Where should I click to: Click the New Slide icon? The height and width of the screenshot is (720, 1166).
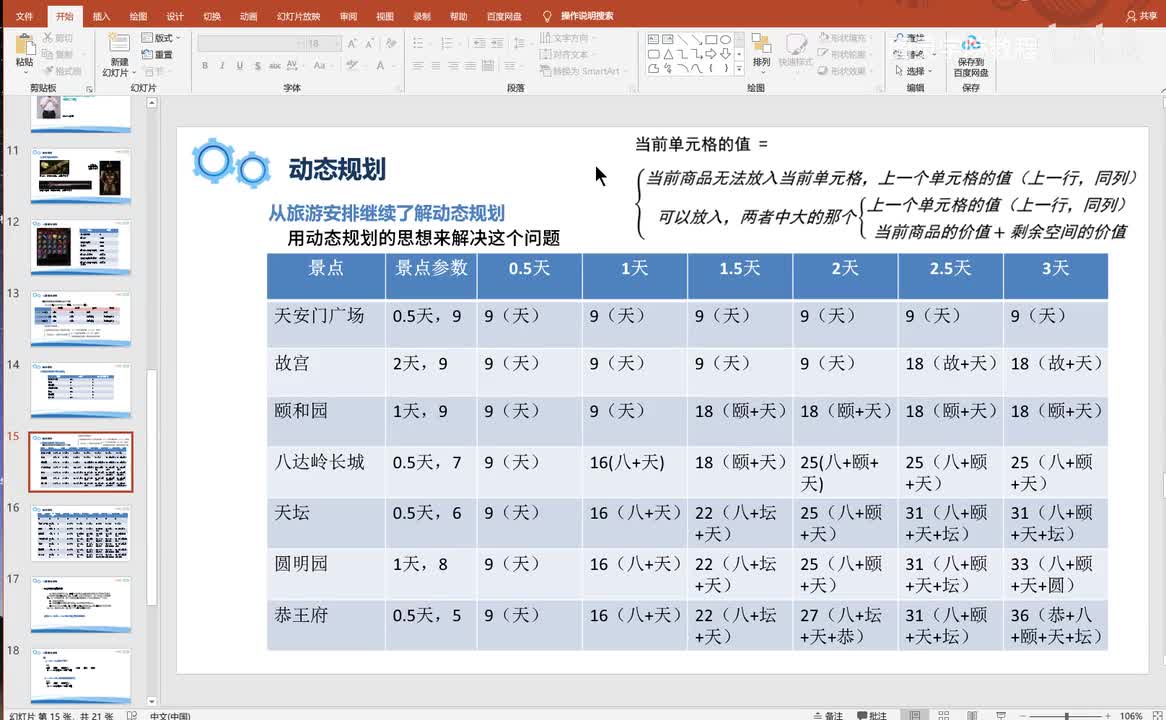point(118,44)
